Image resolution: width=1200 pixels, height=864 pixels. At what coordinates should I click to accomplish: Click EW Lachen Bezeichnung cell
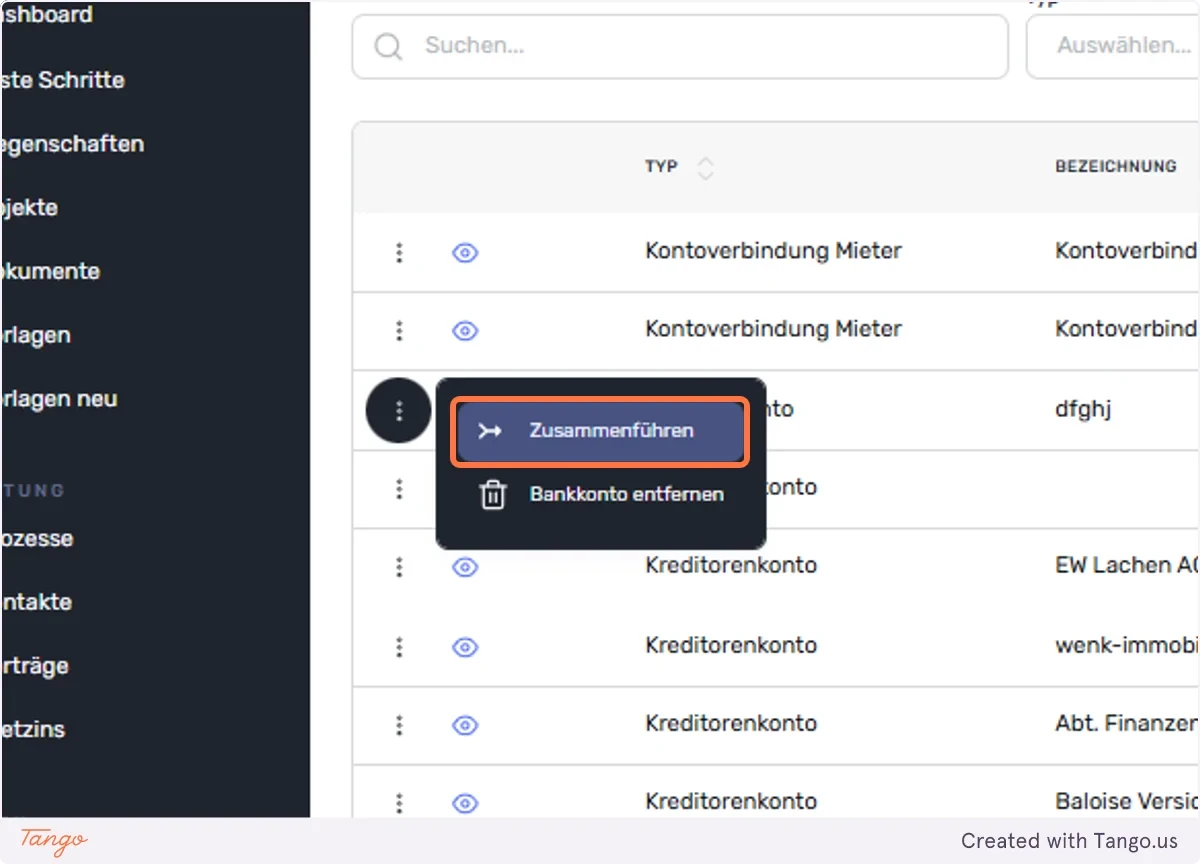[1127, 565]
